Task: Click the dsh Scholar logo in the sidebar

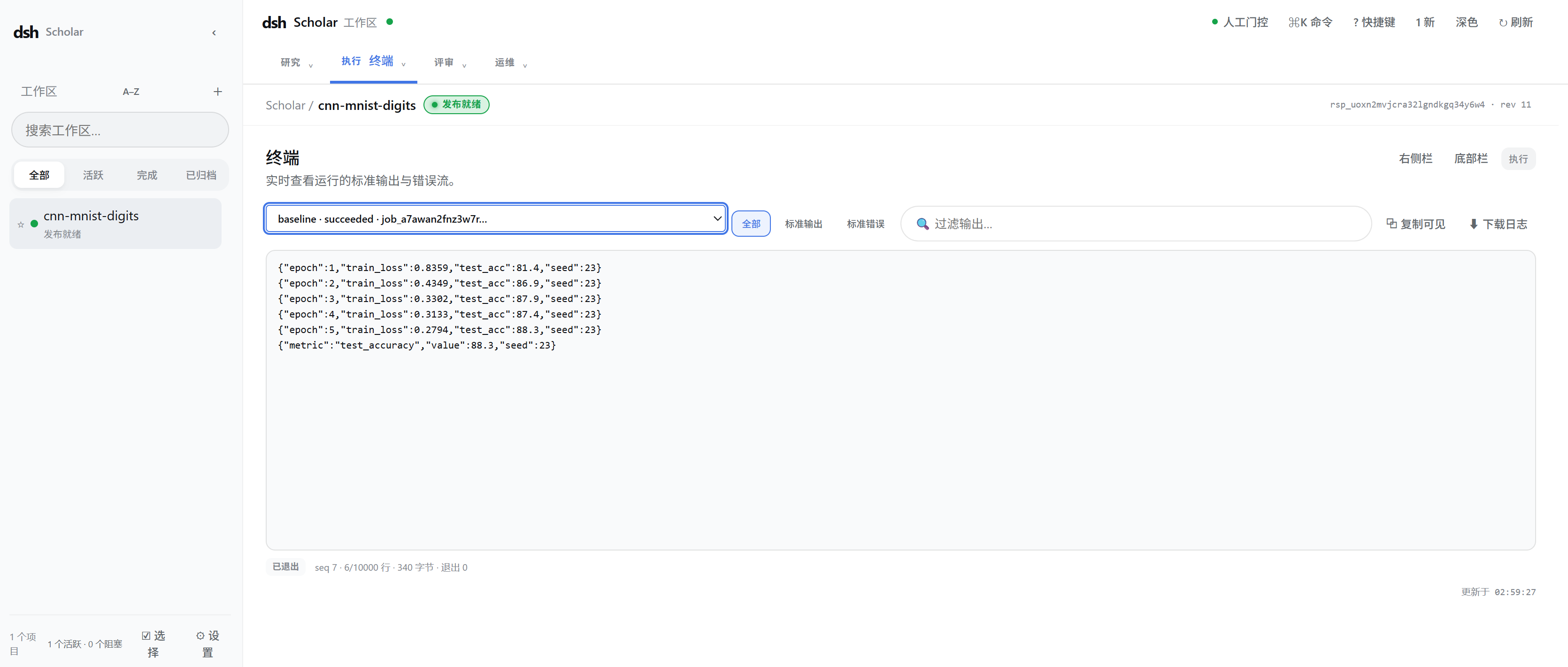Action: 48,31
